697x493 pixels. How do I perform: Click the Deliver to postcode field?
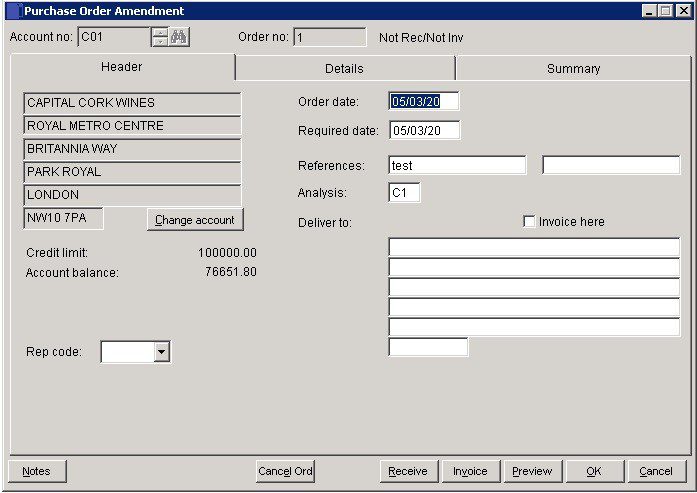pos(428,347)
